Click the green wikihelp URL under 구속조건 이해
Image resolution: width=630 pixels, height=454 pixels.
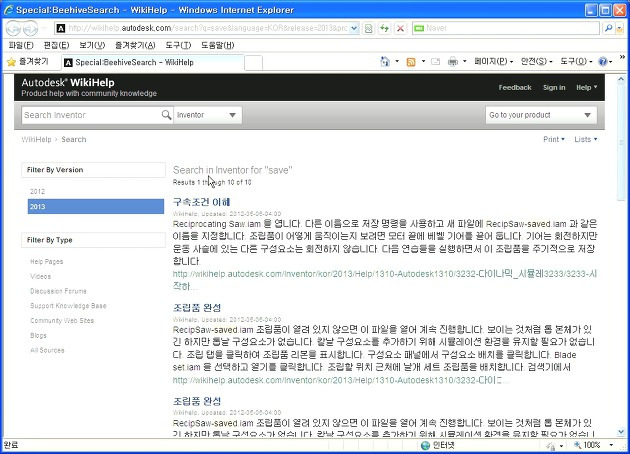385,280
